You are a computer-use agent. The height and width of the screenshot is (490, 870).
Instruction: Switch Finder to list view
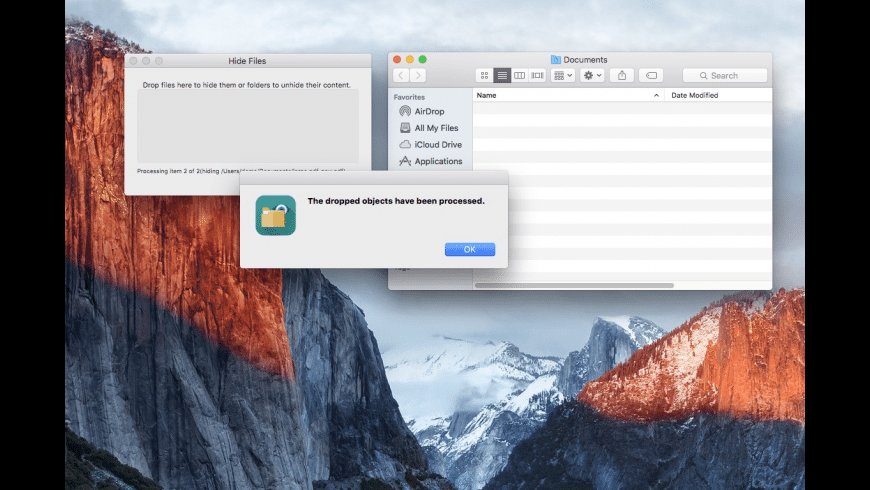[502, 75]
